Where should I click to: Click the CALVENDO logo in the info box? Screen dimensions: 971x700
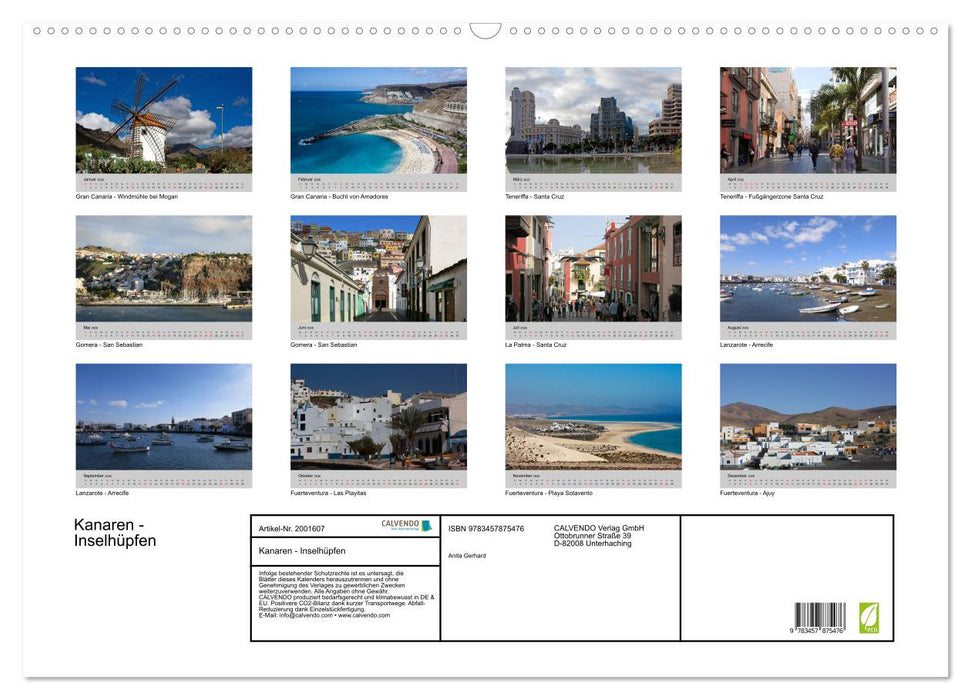[406, 525]
